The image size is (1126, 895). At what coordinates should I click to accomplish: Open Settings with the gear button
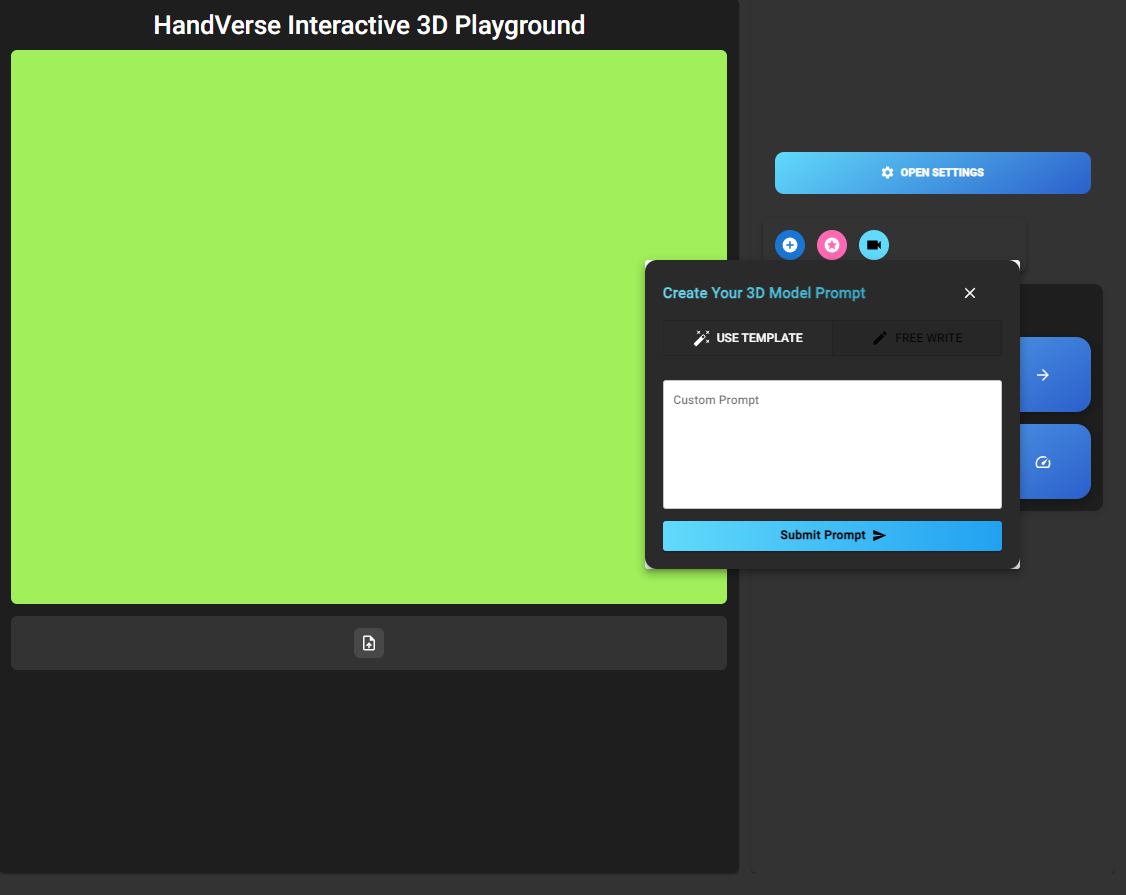[x=932, y=172]
